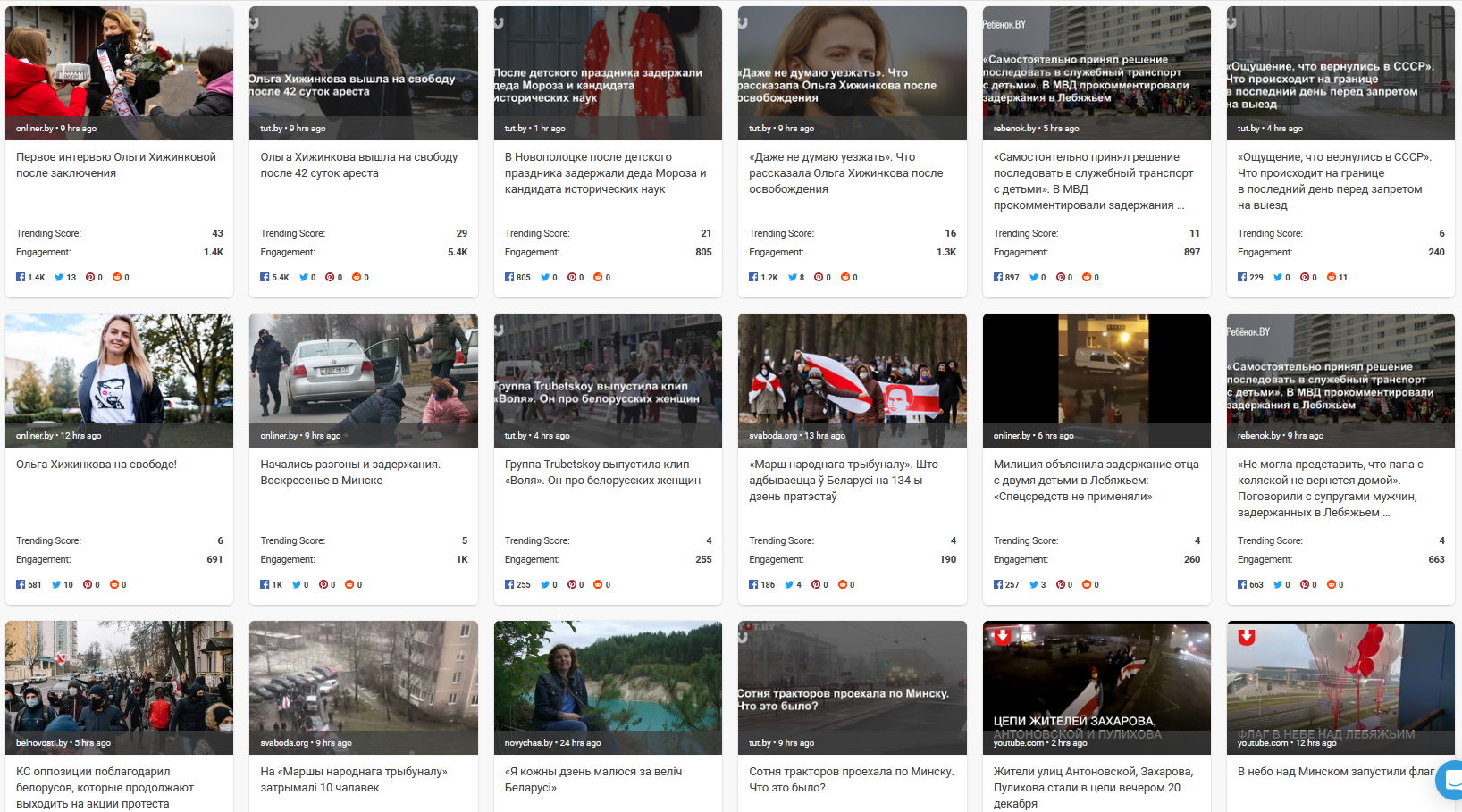Click Facebook icon on first Хижинкова interview card
This screenshot has height=812, width=1462.
point(21,278)
